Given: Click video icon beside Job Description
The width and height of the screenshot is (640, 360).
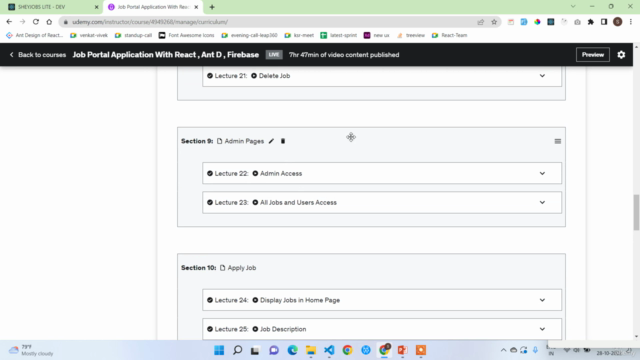Looking at the screenshot, I should (255, 329).
